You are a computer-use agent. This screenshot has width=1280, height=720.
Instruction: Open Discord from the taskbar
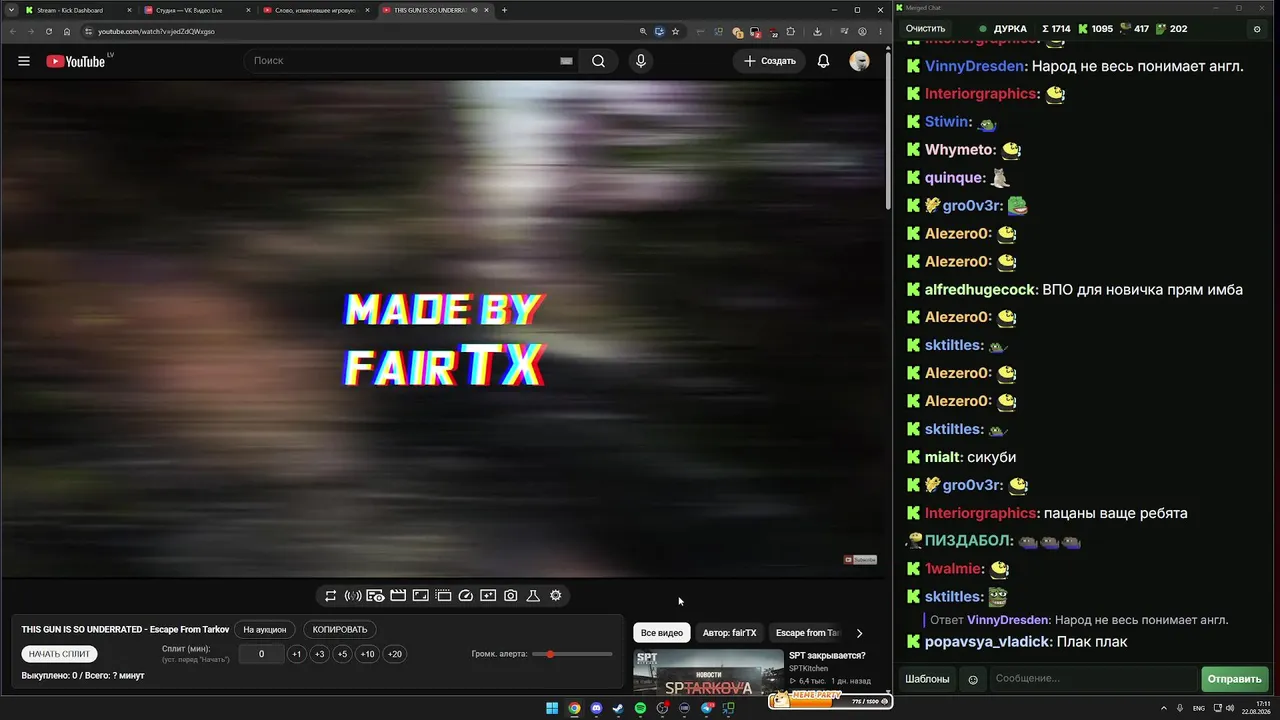point(596,709)
